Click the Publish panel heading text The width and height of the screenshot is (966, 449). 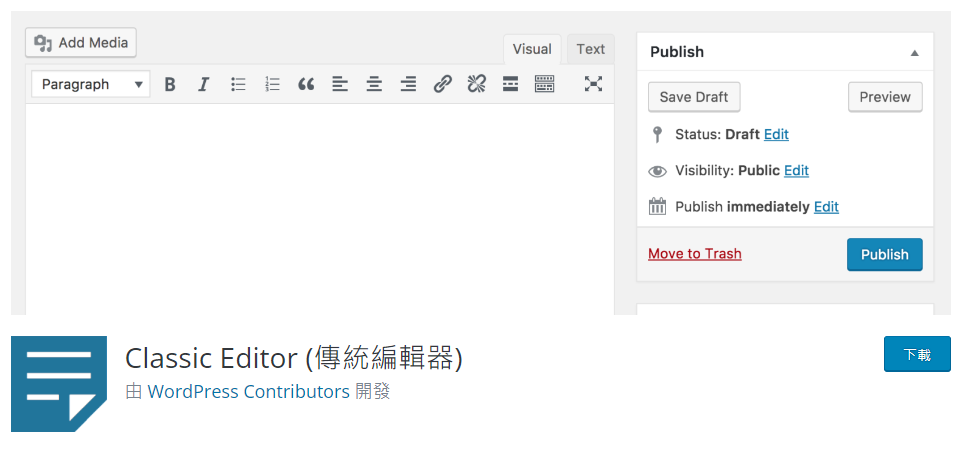pyautogui.click(x=676, y=52)
